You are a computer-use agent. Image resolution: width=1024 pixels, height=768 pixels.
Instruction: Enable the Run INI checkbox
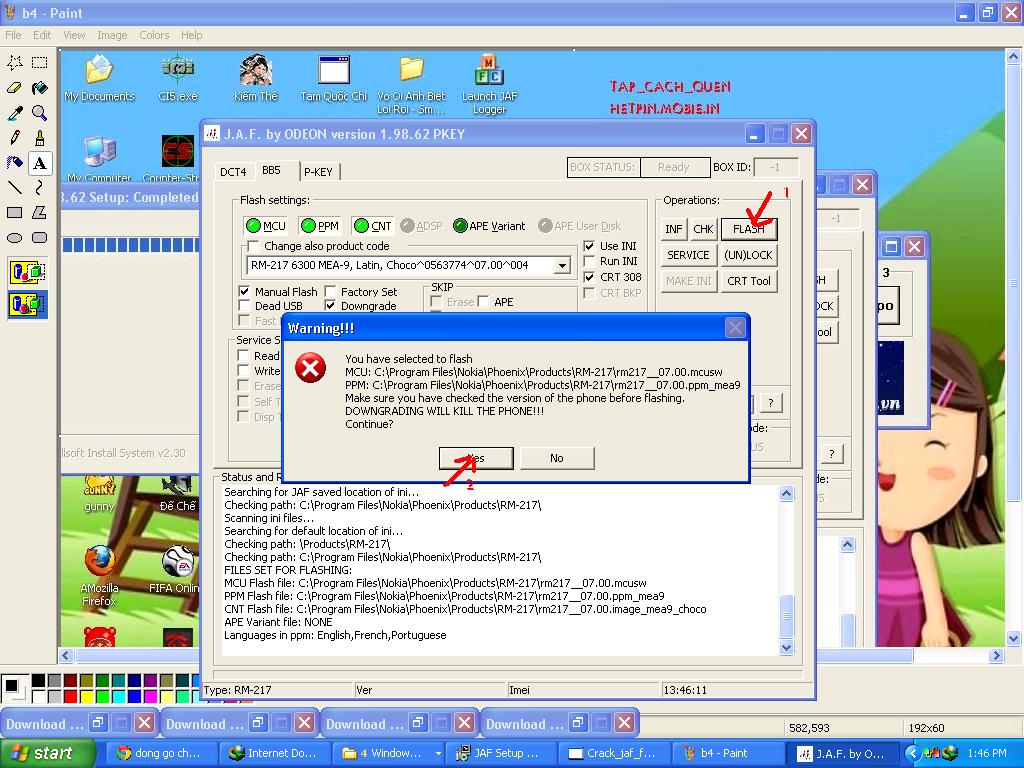pos(589,261)
